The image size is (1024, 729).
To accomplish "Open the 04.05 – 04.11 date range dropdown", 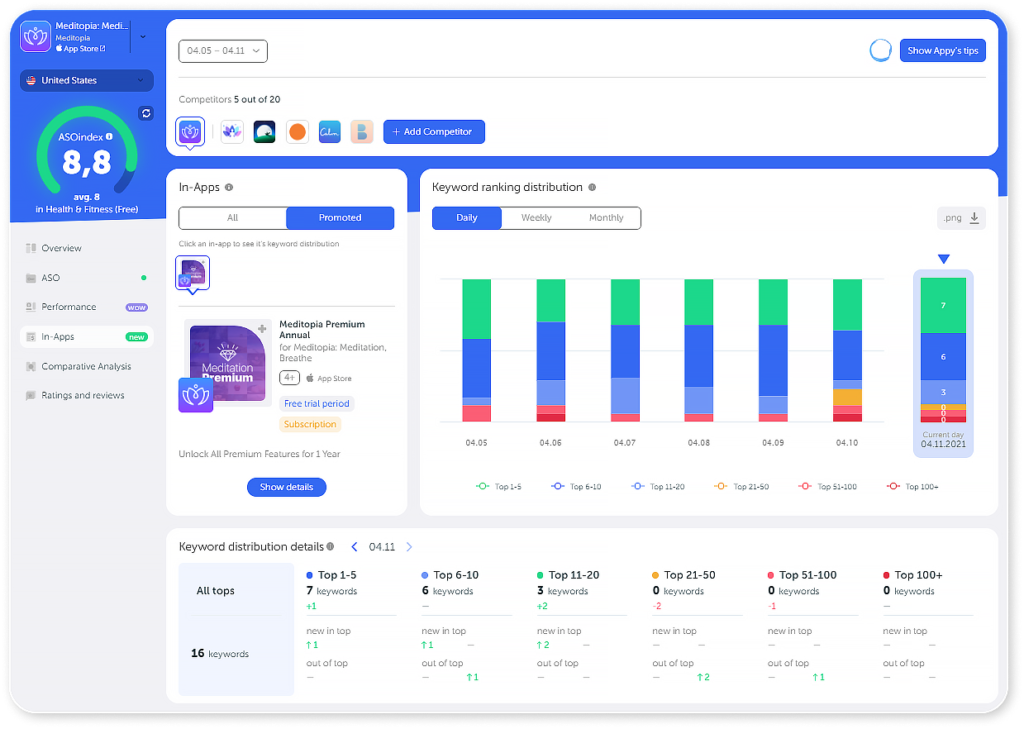I will pyautogui.click(x=223, y=51).
